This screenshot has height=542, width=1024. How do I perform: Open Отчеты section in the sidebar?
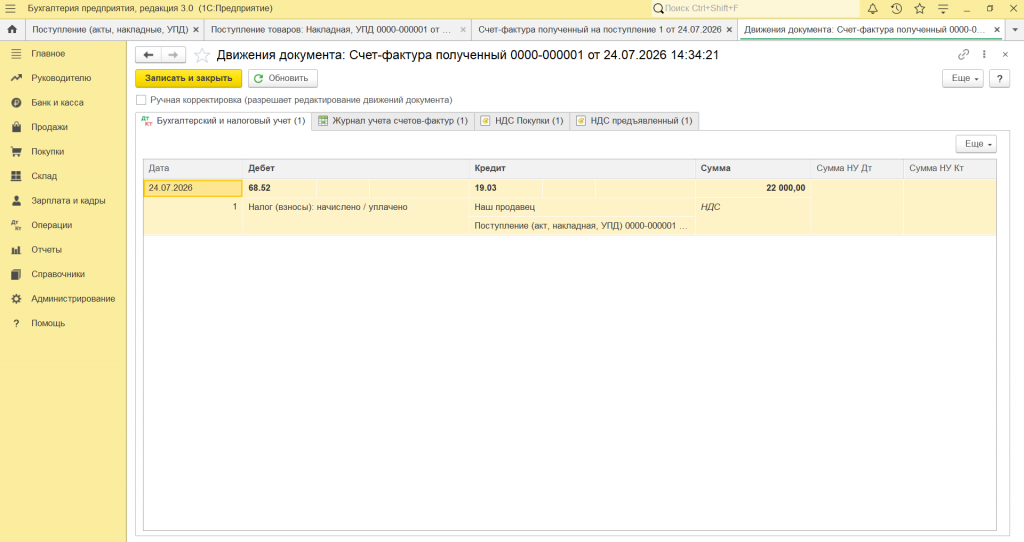pyautogui.click(x=46, y=249)
